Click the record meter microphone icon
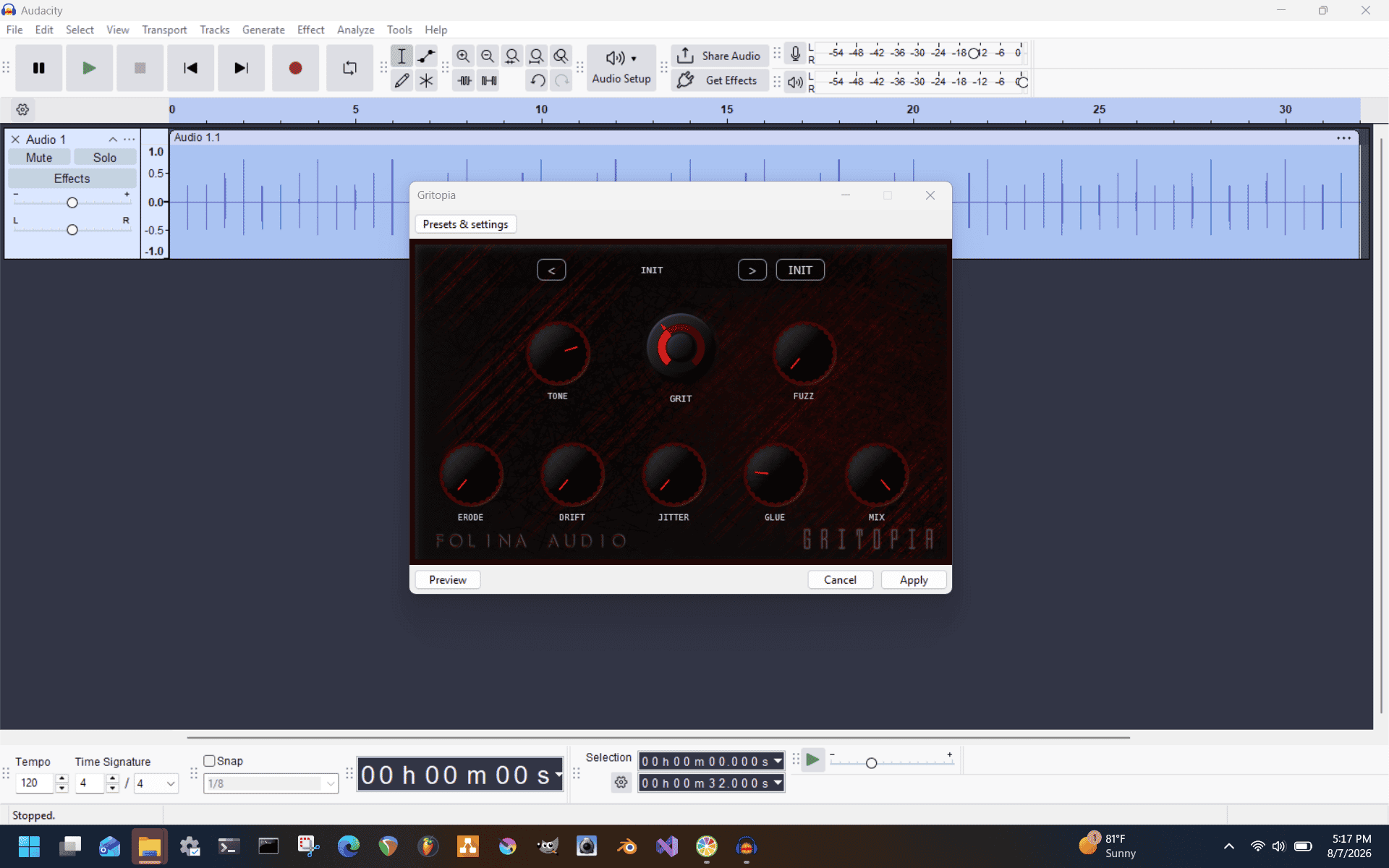The width and height of the screenshot is (1389, 868). [x=795, y=54]
